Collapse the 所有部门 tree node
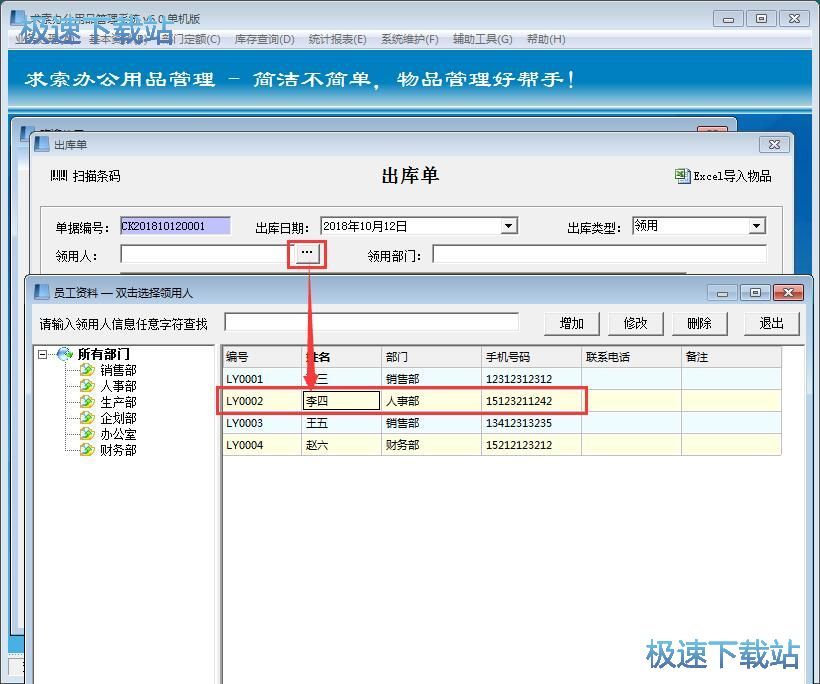This screenshot has width=820, height=684. click(42, 355)
